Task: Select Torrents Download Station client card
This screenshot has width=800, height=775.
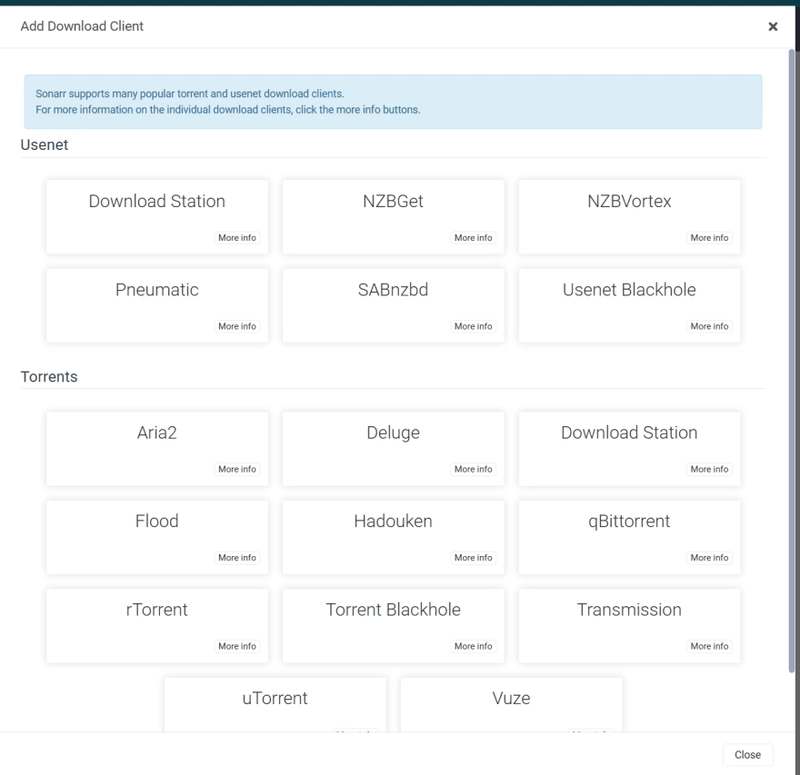Action: [630, 448]
